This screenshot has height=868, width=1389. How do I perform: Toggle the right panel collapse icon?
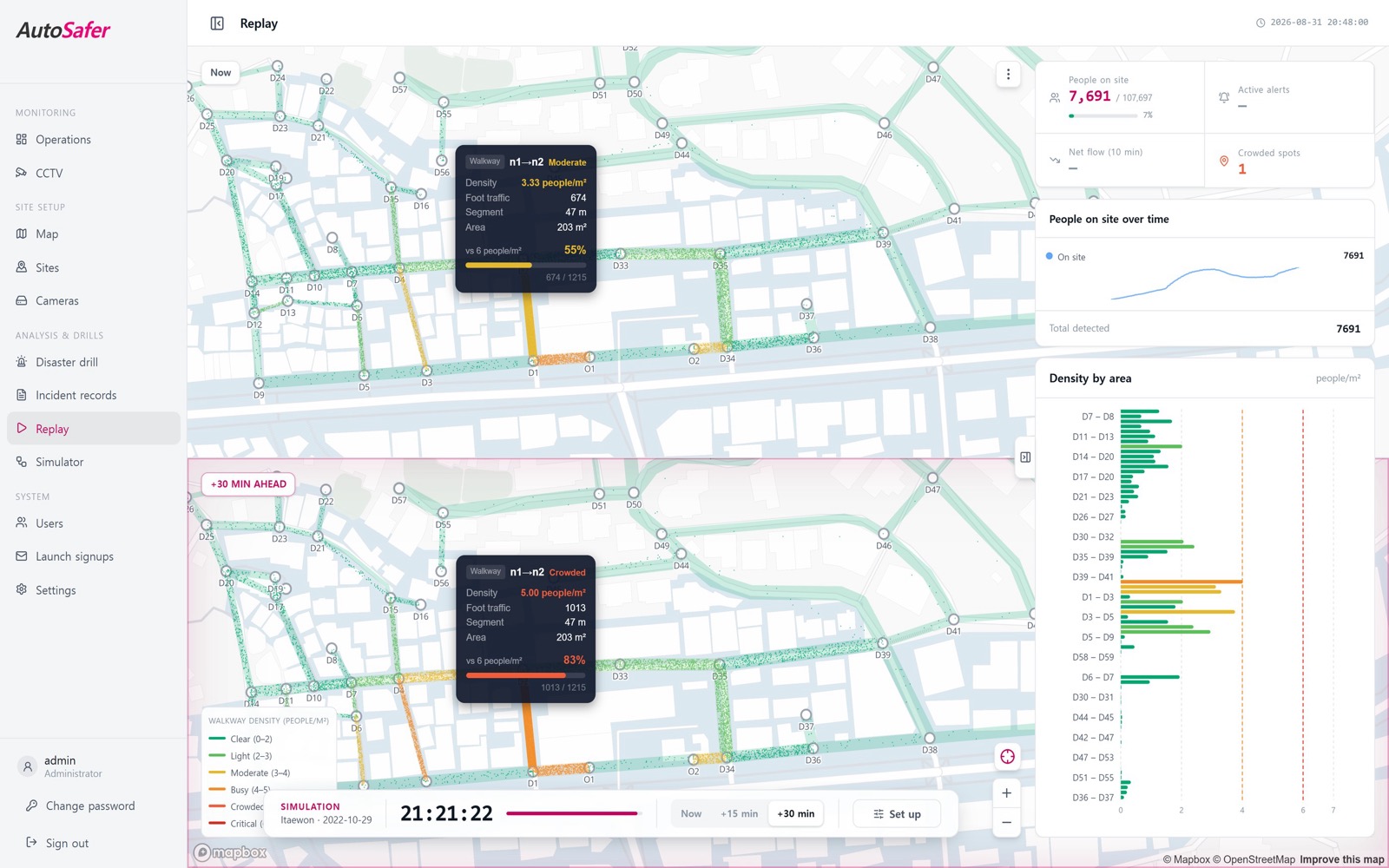click(x=1025, y=457)
